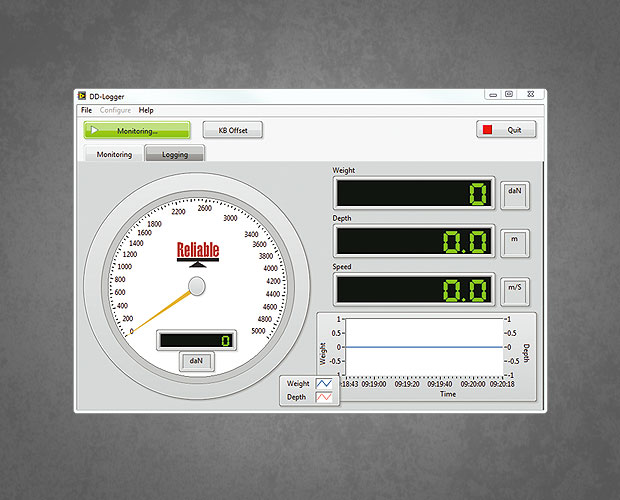
Task: Open the File menu
Action: click(x=86, y=110)
